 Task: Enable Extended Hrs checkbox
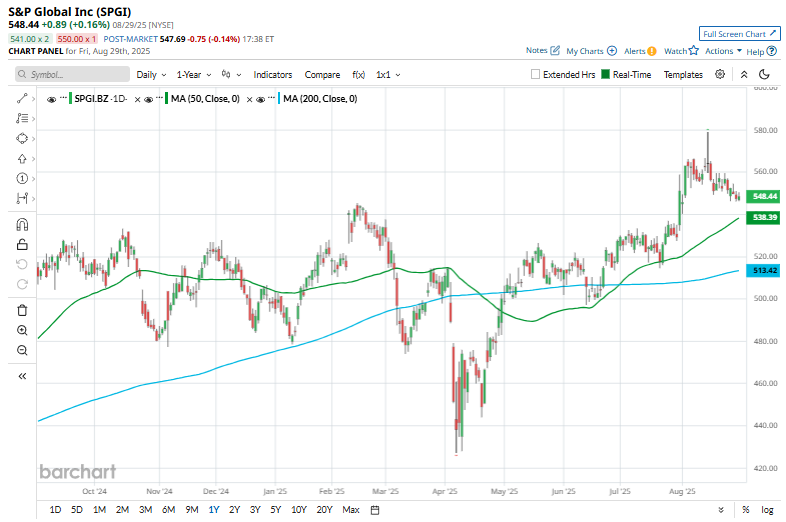coord(535,74)
